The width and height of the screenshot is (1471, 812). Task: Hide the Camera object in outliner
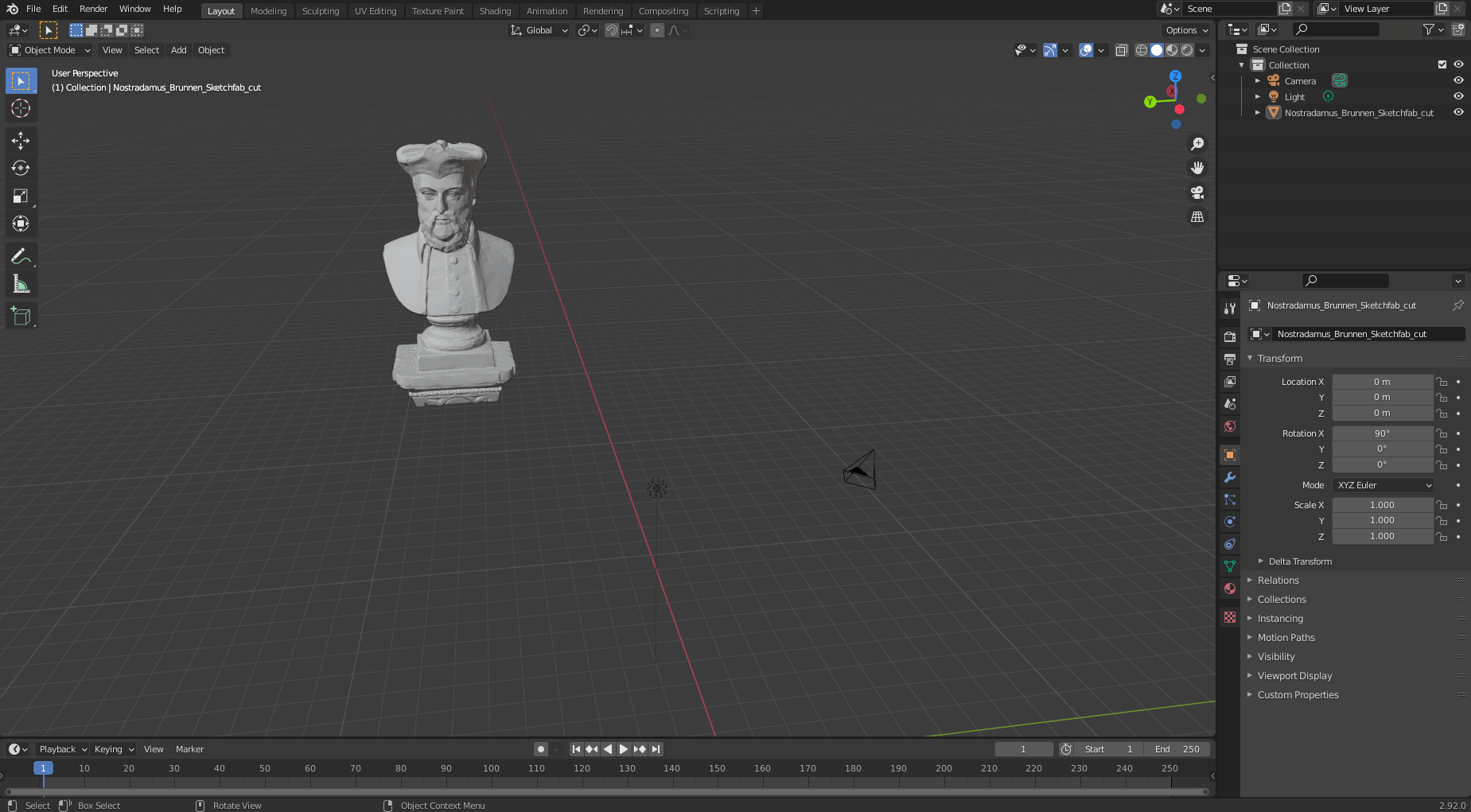[1458, 80]
